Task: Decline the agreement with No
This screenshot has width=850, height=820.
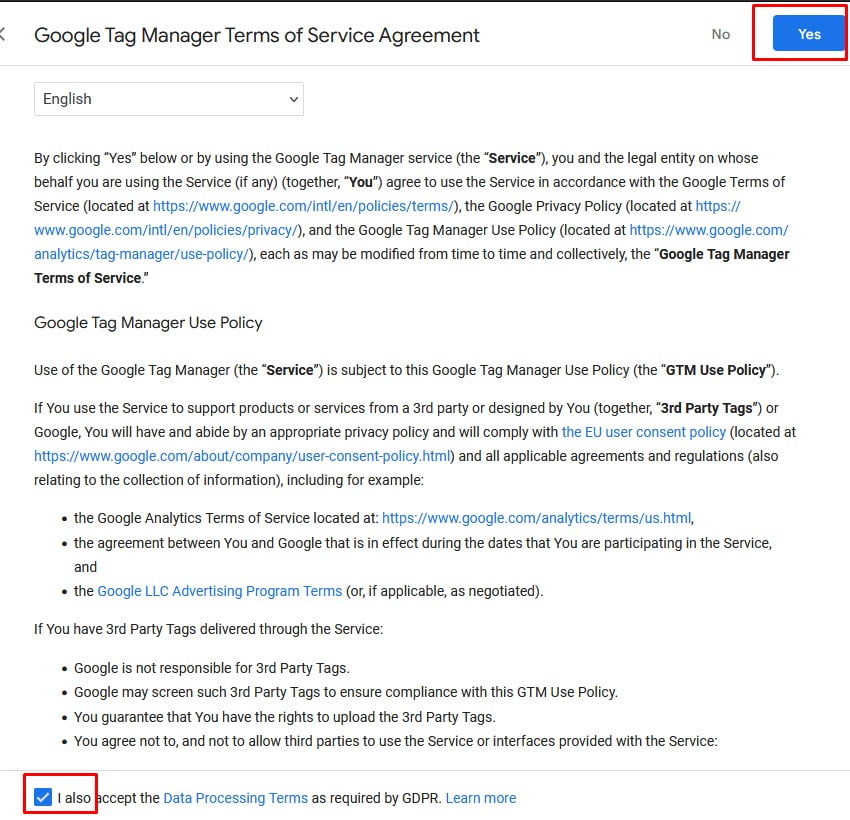Action: [720, 34]
